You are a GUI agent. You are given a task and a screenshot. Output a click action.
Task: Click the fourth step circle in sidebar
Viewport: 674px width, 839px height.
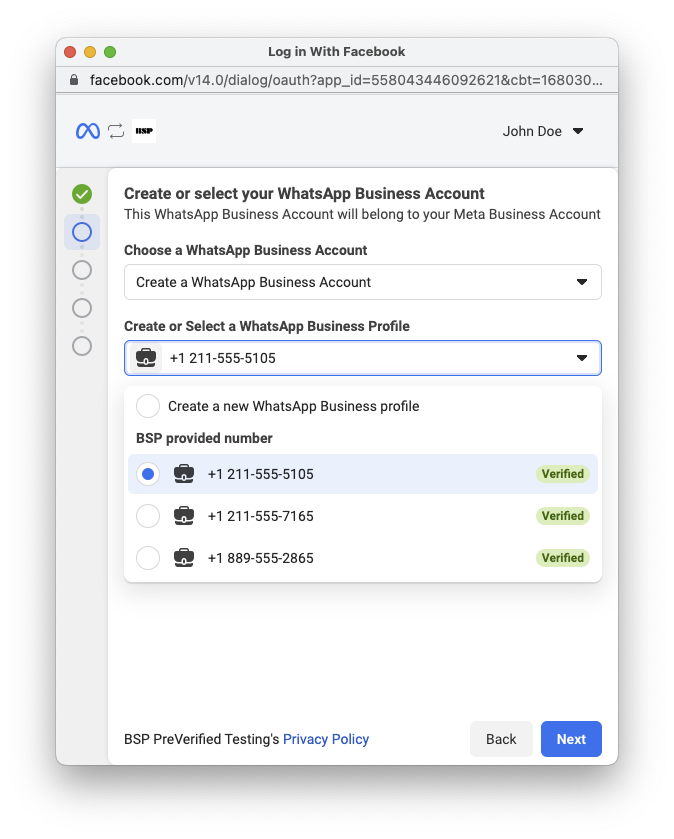[x=82, y=308]
